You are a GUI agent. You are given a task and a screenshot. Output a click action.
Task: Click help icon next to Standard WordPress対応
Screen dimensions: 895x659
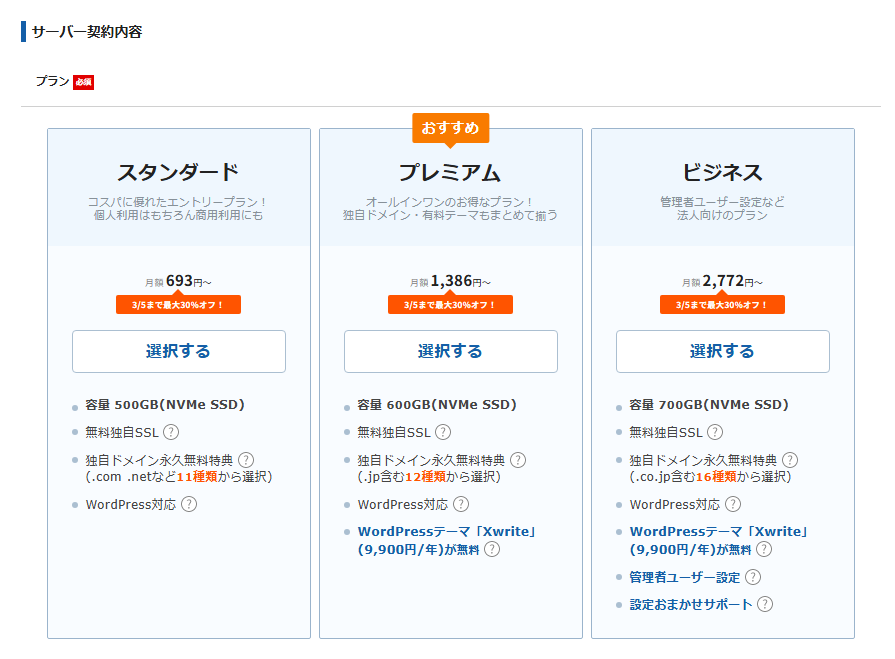click(x=189, y=505)
